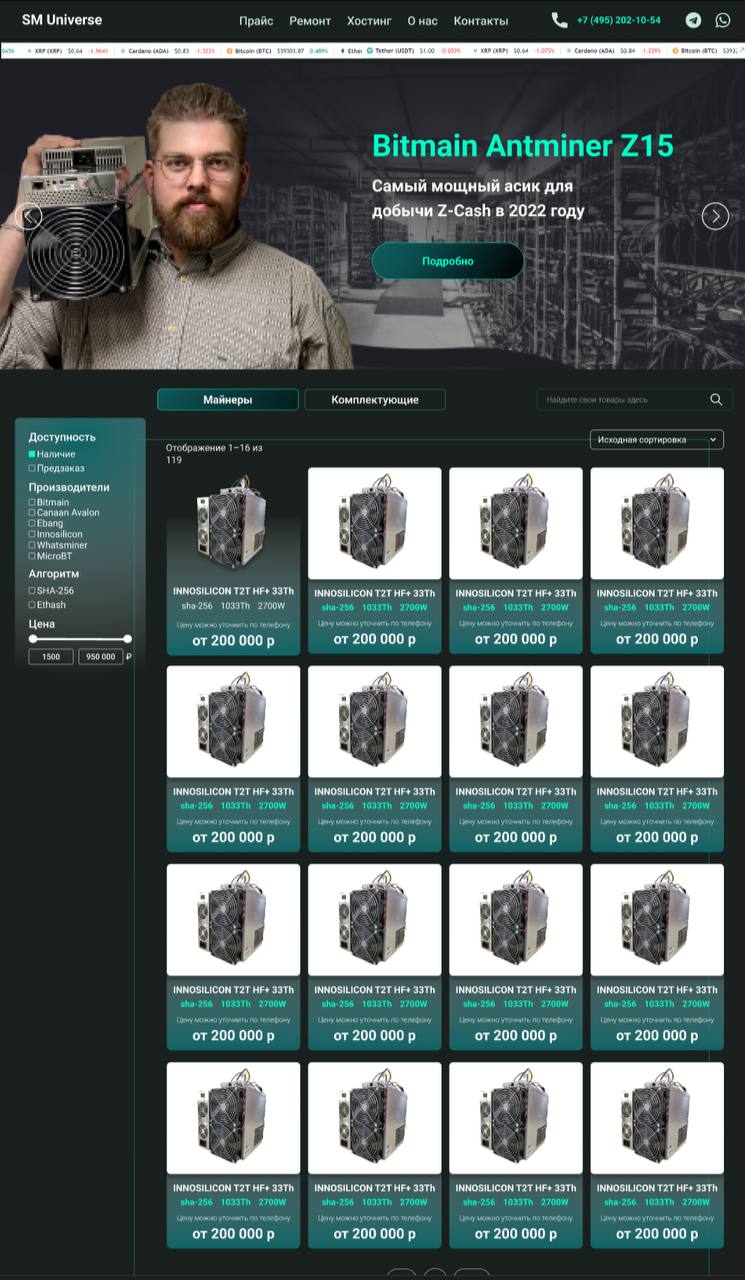Enable the Bitmain manufacturer filter
Screen dimensions: 745x1280
(x=32, y=502)
